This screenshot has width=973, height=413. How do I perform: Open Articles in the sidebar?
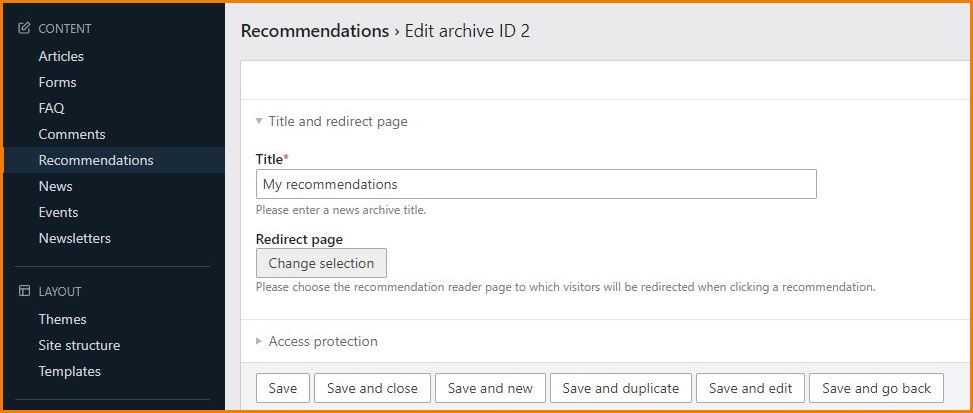(61, 56)
